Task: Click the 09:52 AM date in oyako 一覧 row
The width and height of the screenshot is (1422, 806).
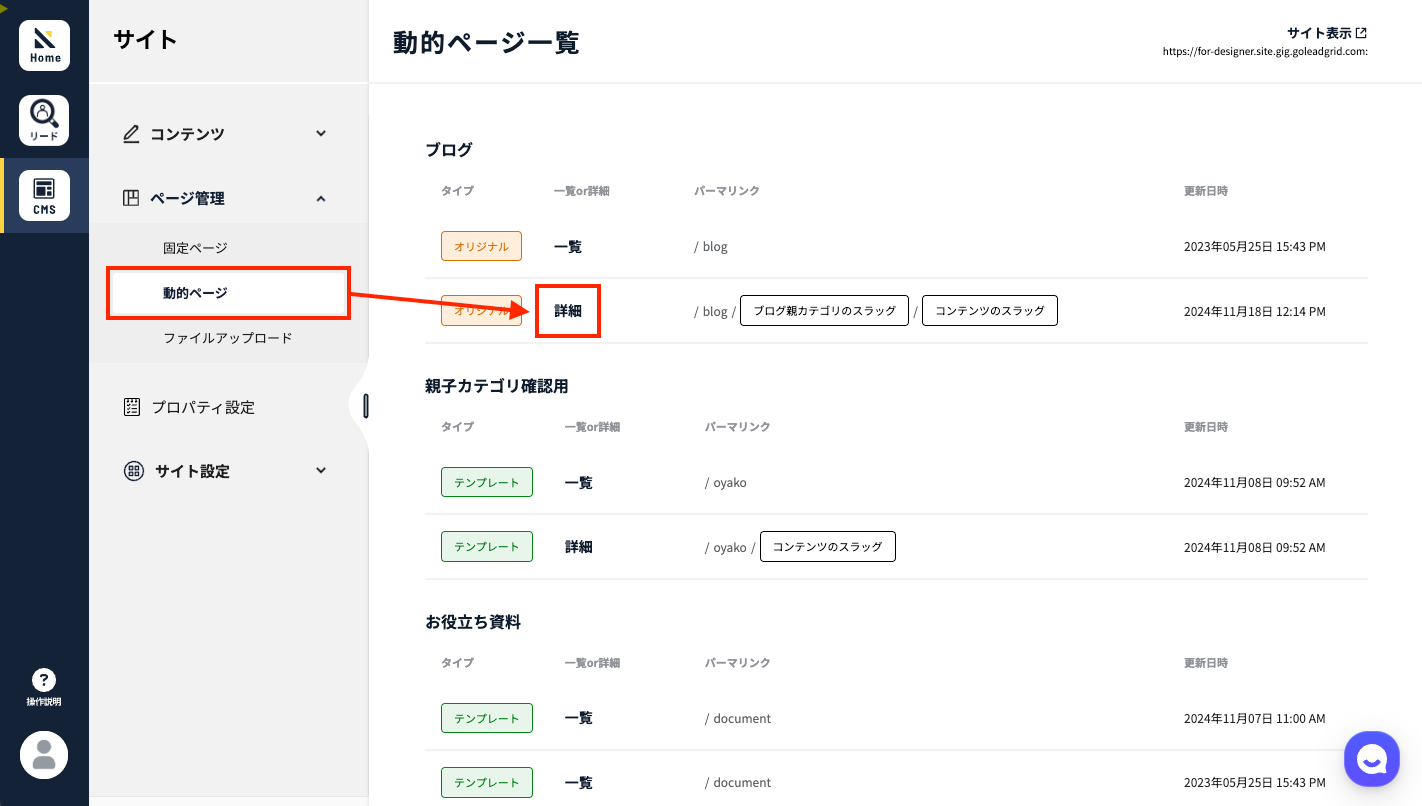Action: (x=1255, y=482)
